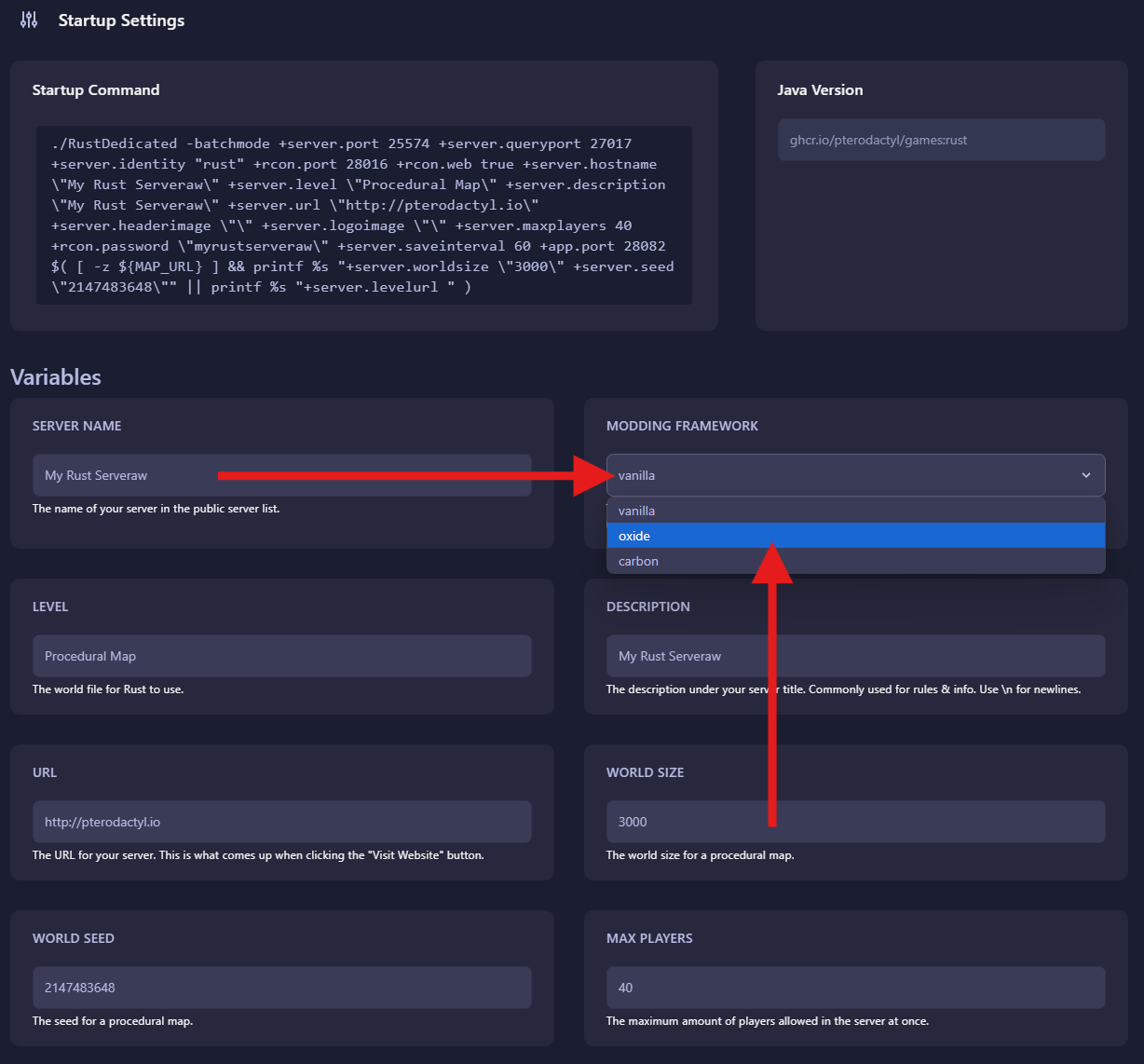Click the Server Name help text link
Image resolution: width=1144 pixels, height=1064 pixels.
coord(156,509)
